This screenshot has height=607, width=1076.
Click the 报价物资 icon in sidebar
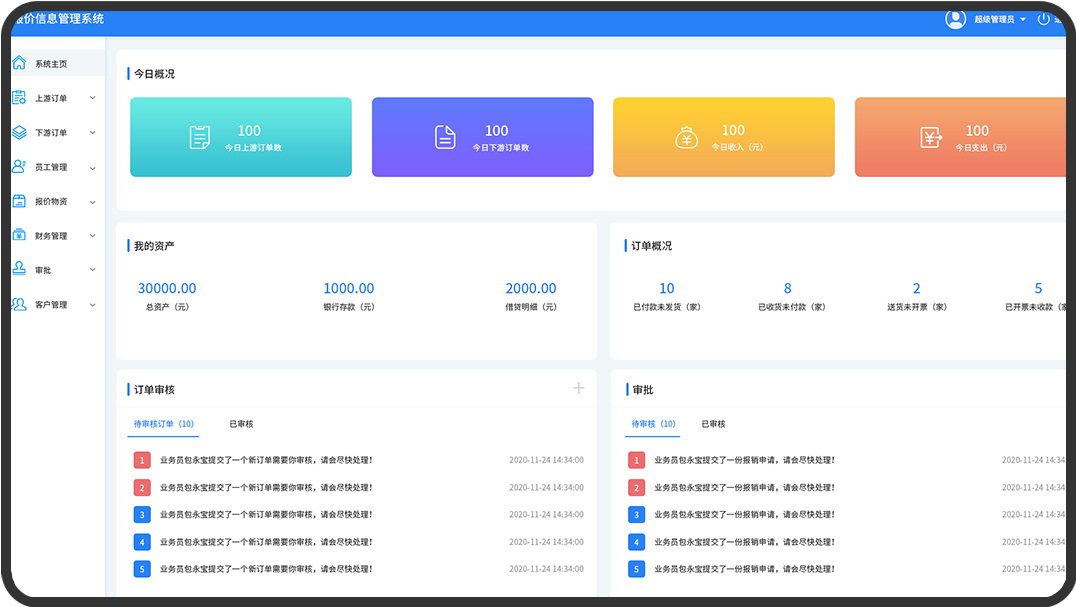coord(19,201)
